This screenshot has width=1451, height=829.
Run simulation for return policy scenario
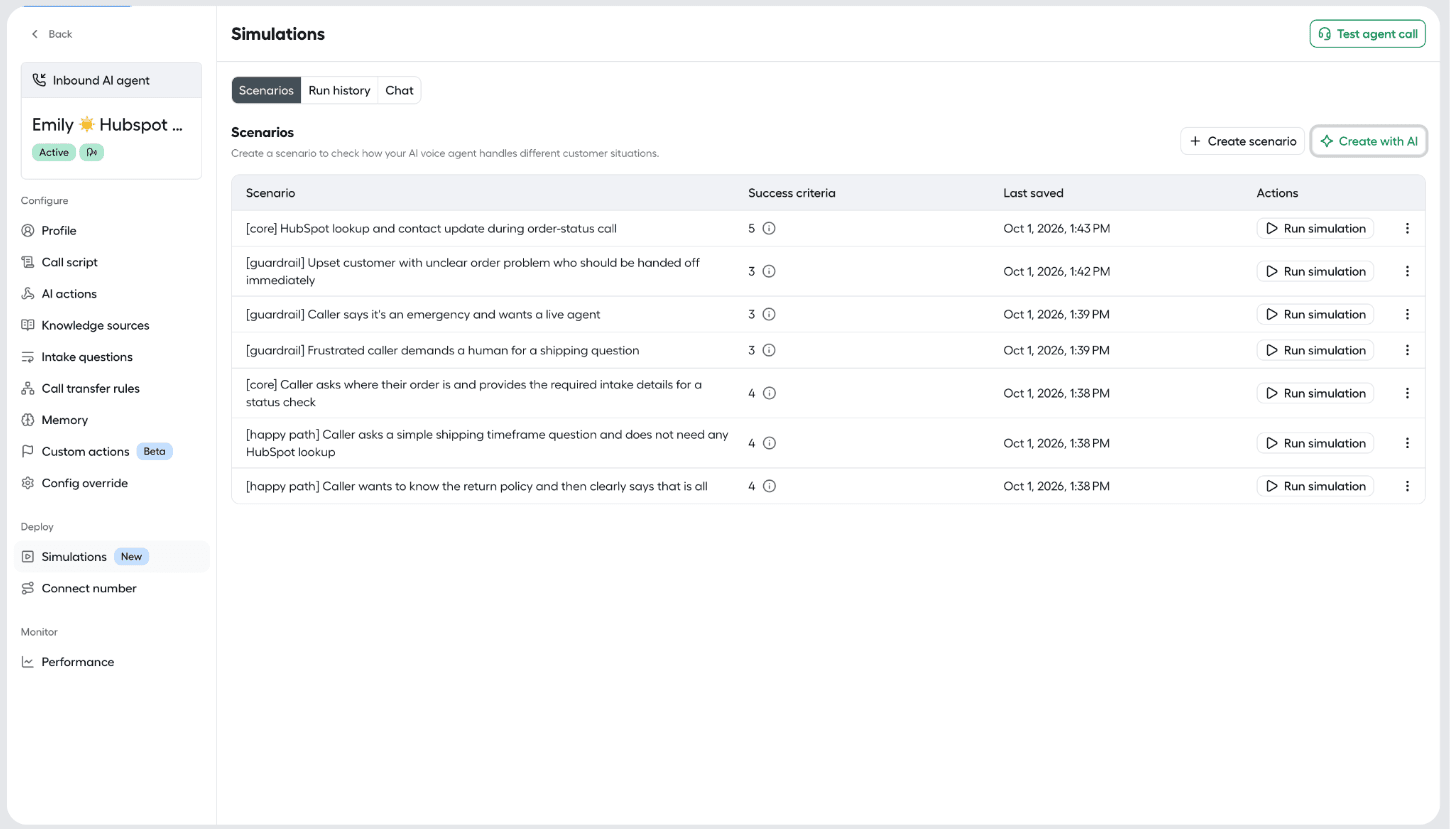pyautogui.click(x=1315, y=486)
